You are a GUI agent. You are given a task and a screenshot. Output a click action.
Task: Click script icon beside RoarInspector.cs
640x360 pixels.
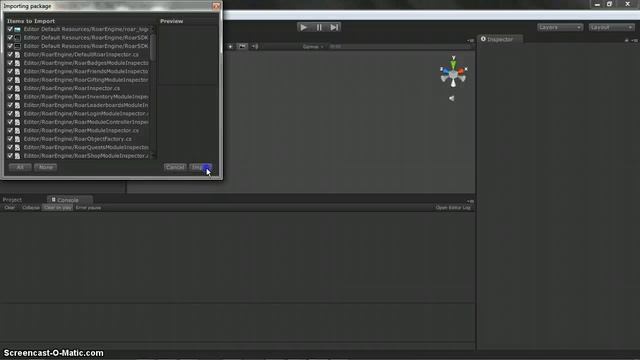pos(18,89)
